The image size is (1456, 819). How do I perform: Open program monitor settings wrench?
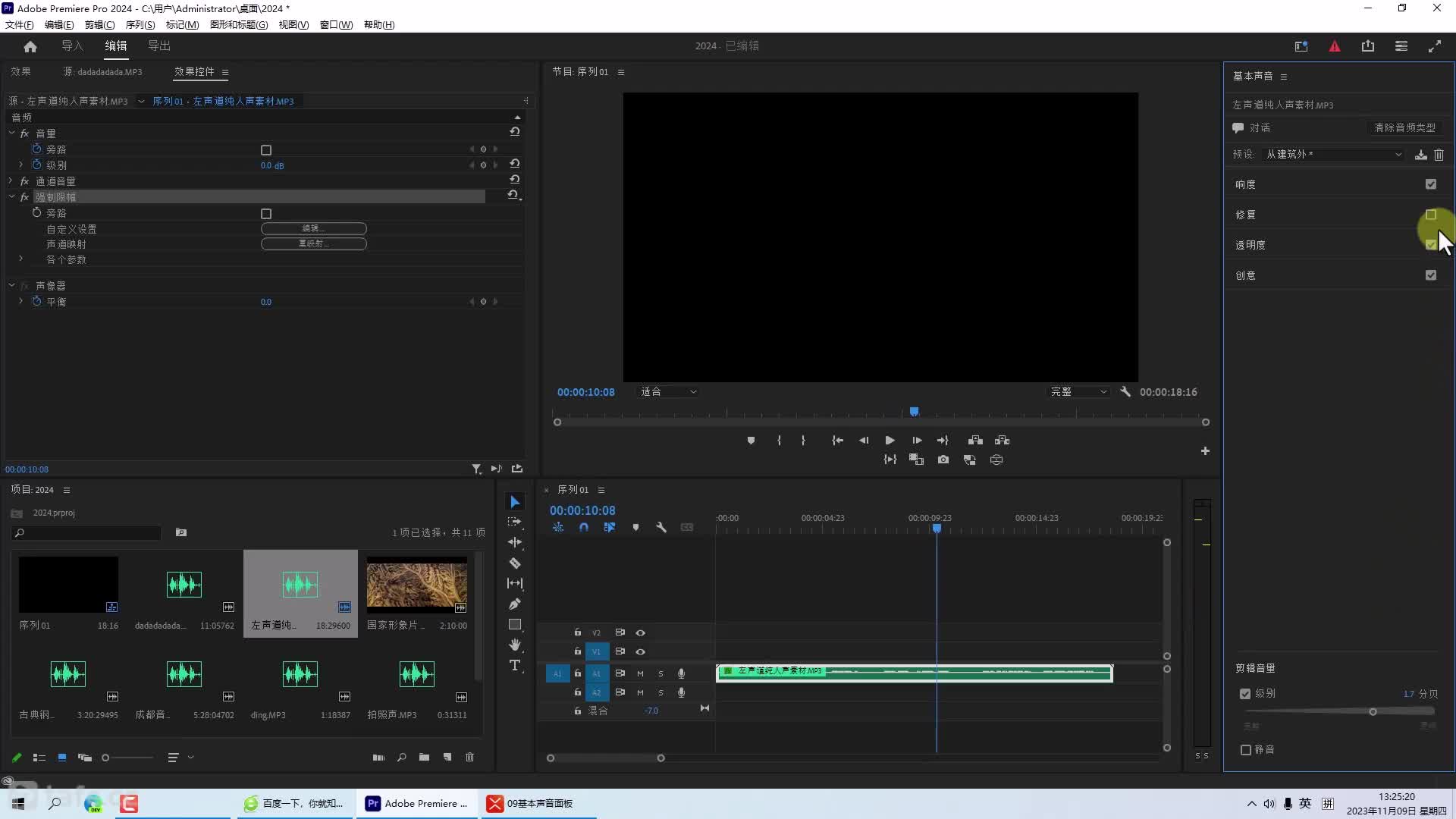pos(1125,392)
